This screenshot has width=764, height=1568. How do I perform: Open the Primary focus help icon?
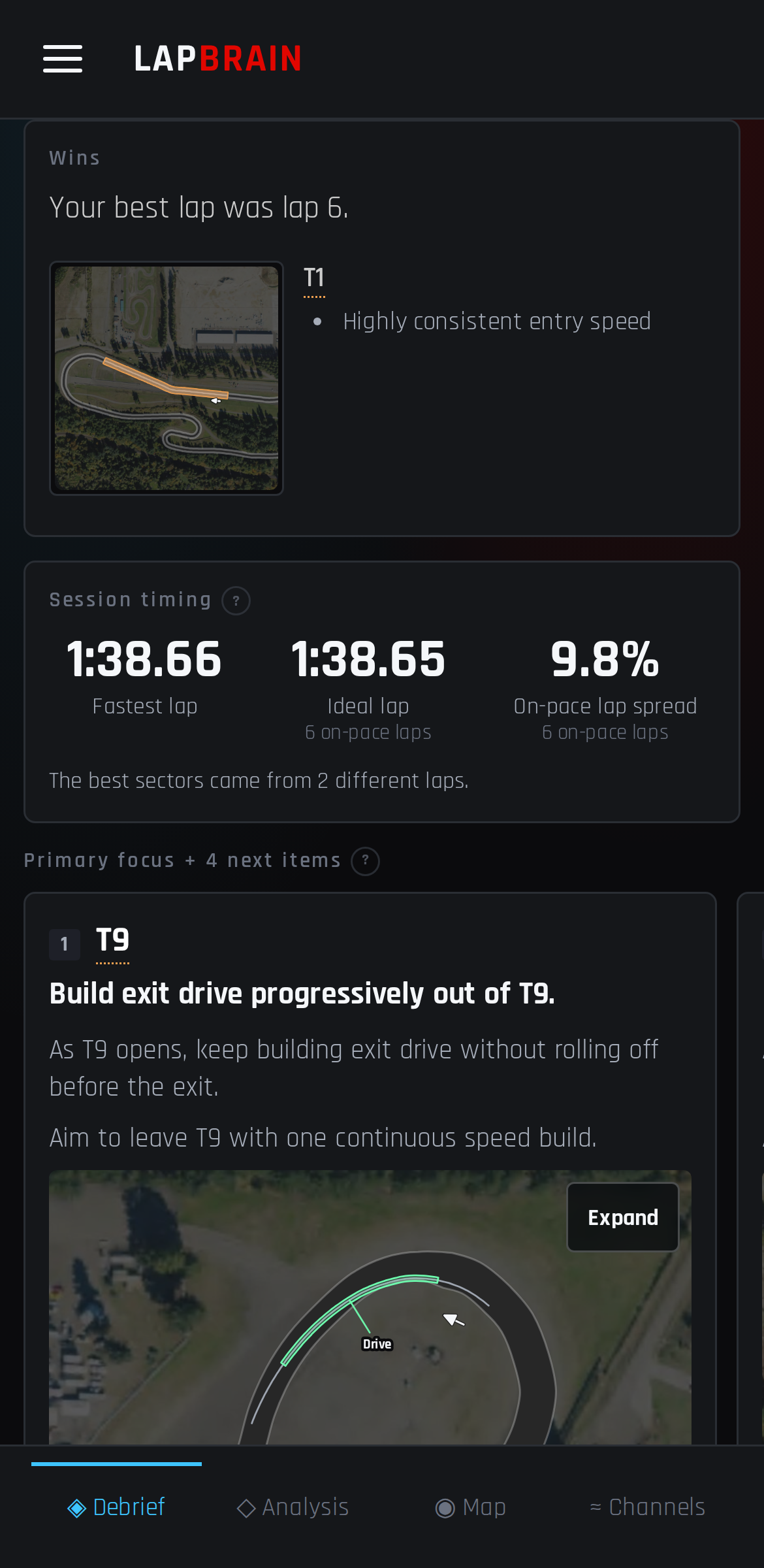point(365,860)
